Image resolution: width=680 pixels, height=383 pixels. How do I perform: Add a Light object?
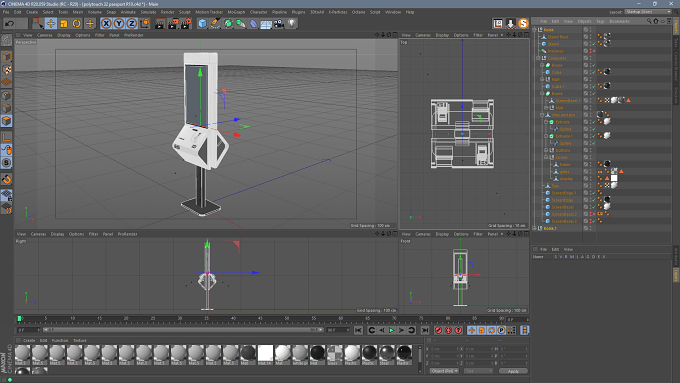[x=292, y=23]
